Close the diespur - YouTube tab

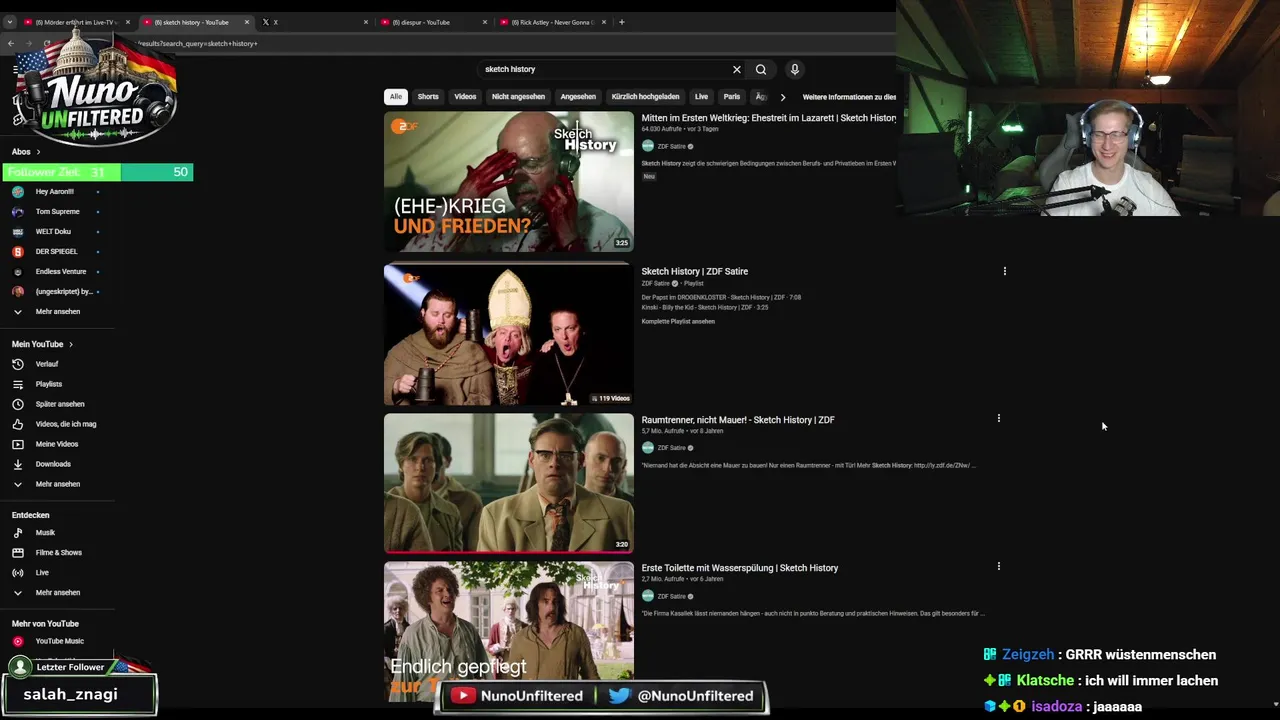tap(485, 22)
